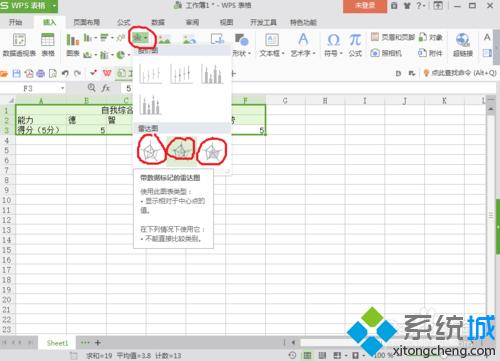Click the horizontal scrollbar left arrow
500x361 pixels.
coord(294,342)
